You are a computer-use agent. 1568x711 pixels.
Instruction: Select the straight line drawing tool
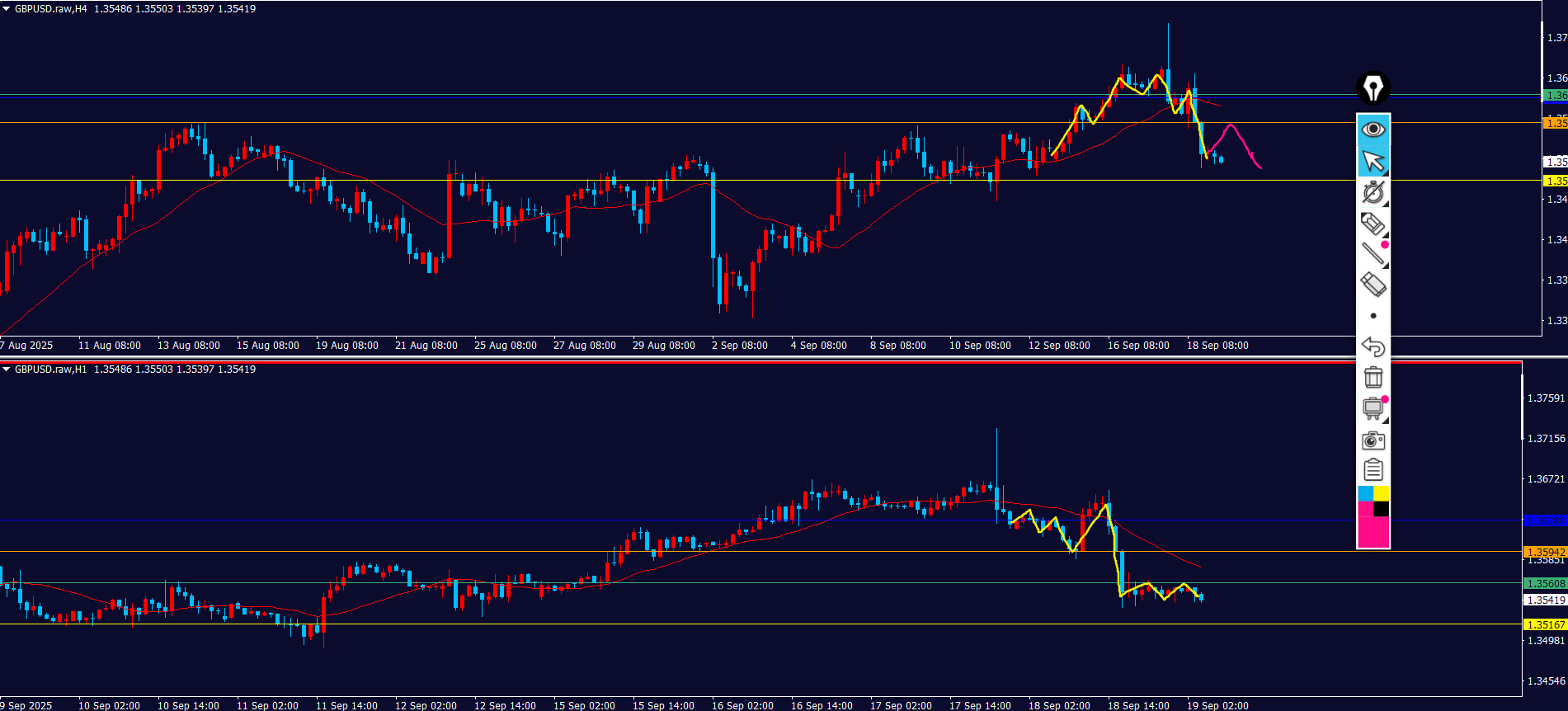click(x=1373, y=254)
